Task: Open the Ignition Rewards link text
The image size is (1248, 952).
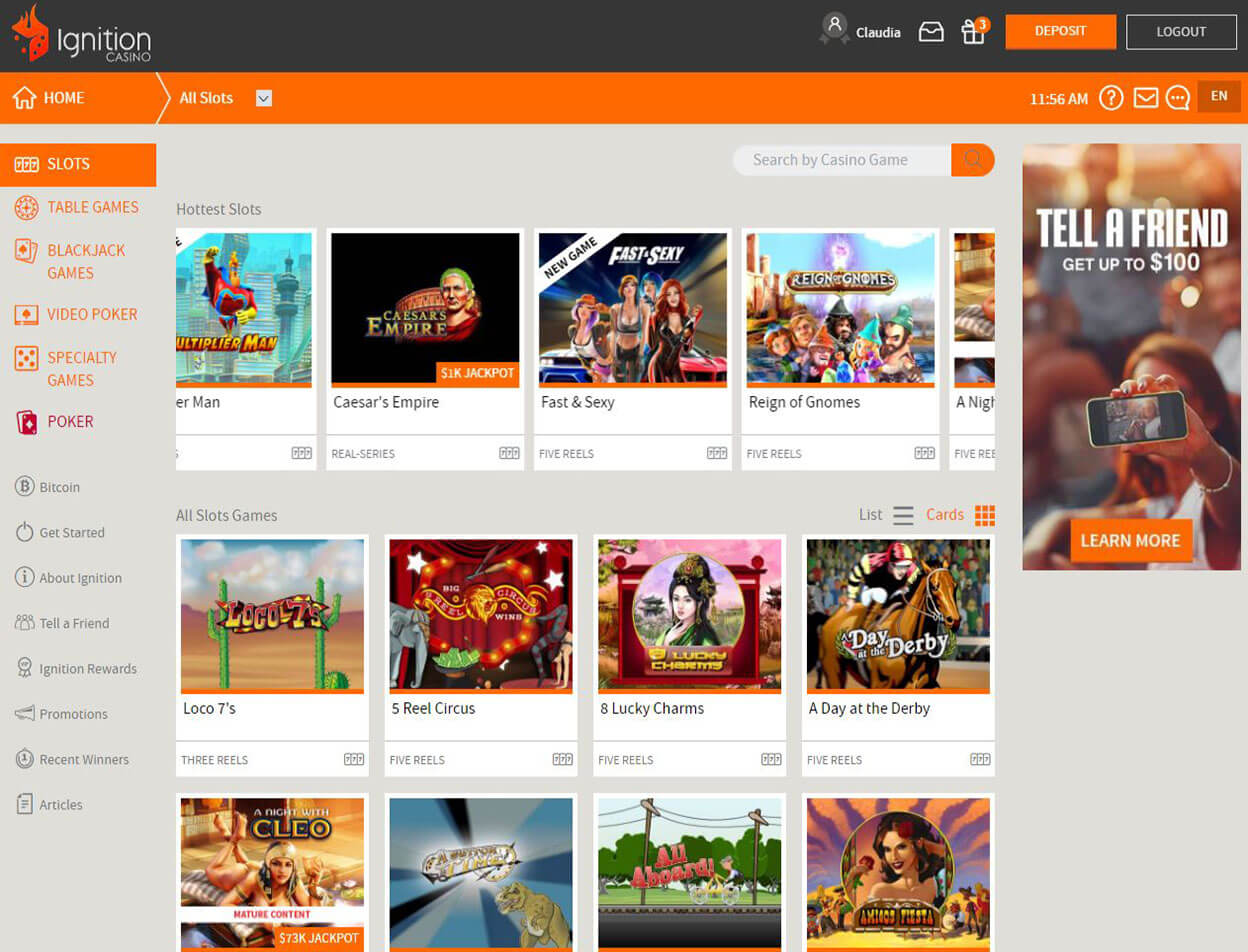Action: point(88,668)
